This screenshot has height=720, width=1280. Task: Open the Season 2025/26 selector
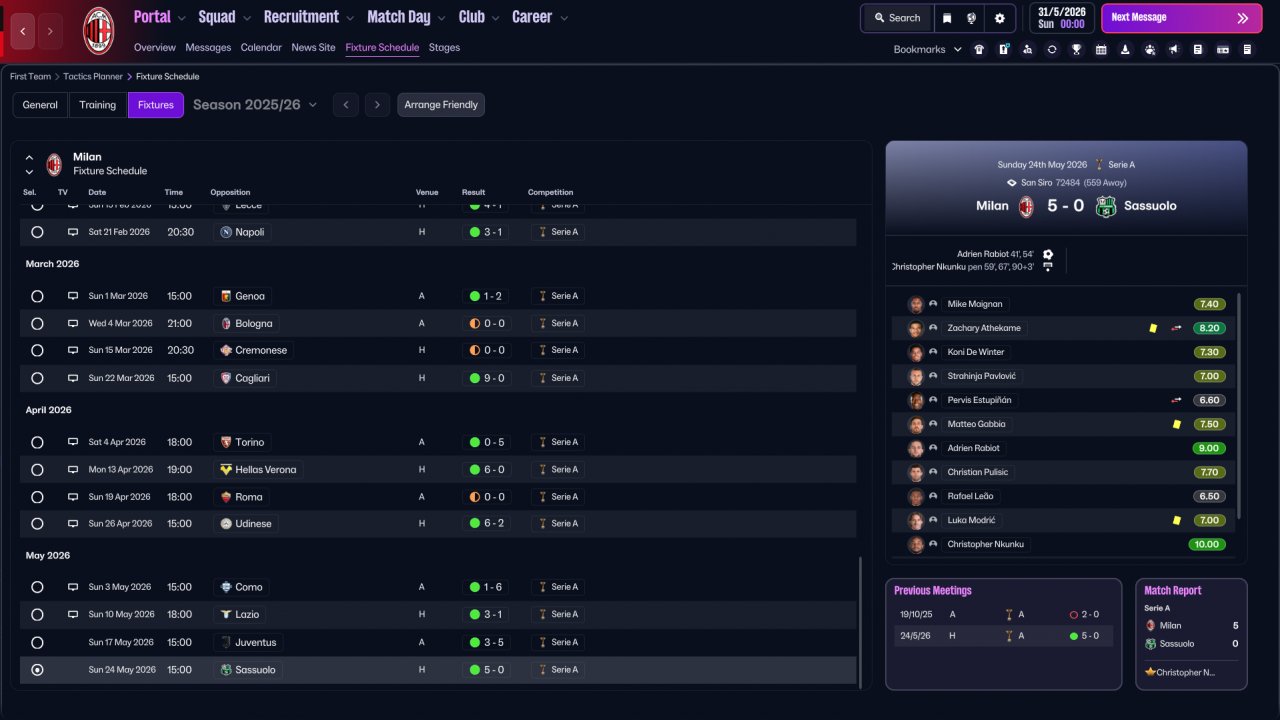click(x=255, y=105)
